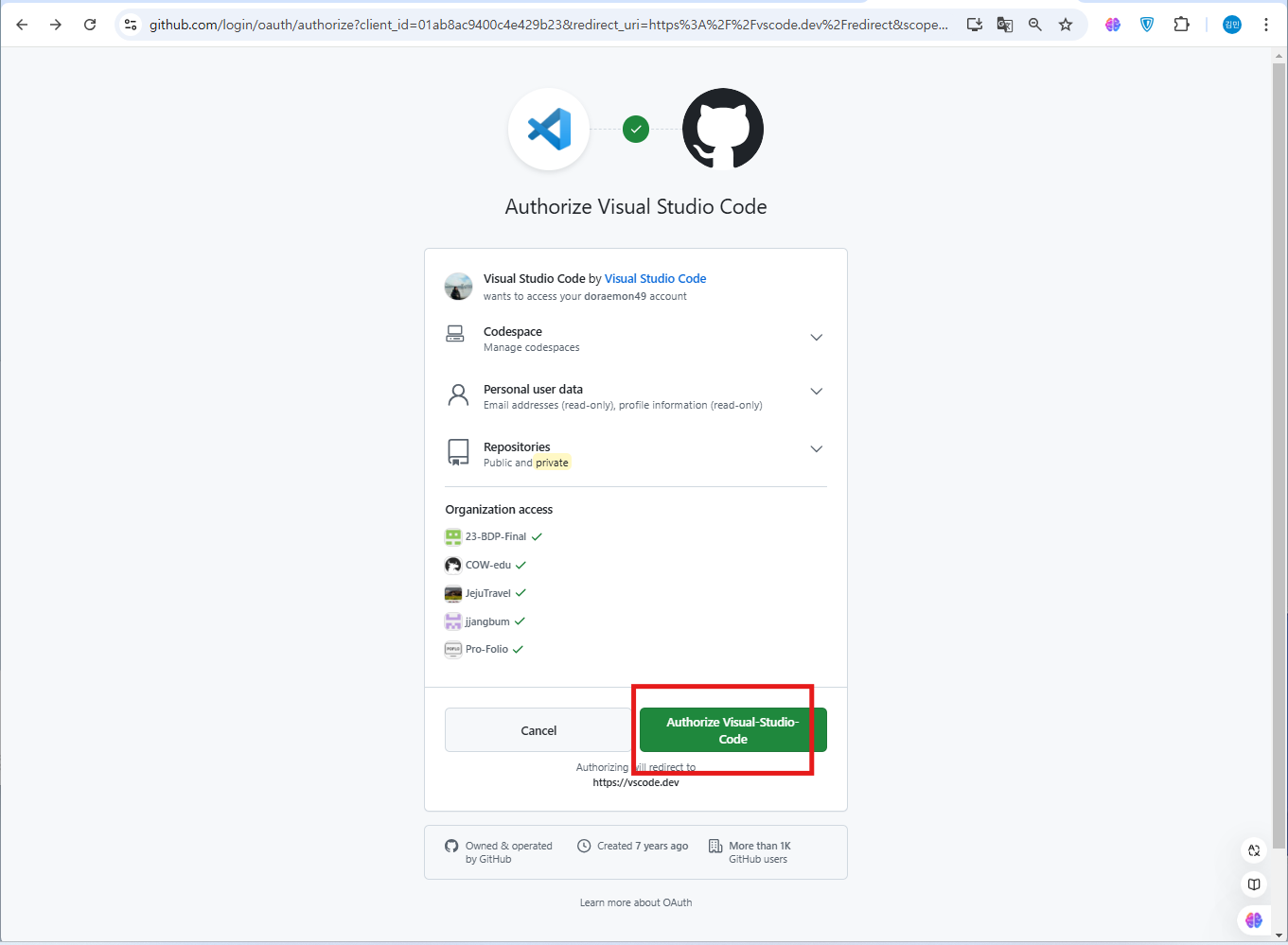Click the GitHub Octocat logo
The image size is (1288, 945).
point(722,129)
